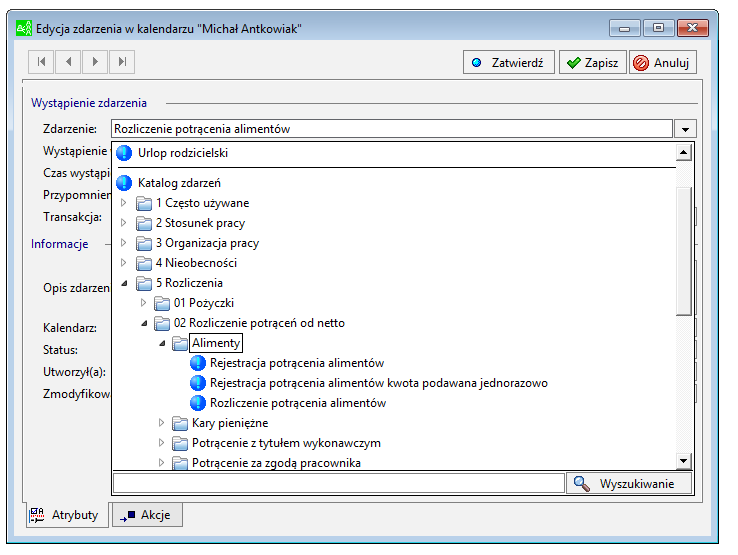Image resolution: width=738 pixels, height=555 pixels.
Task: Go to the next record
Action: tap(95, 62)
